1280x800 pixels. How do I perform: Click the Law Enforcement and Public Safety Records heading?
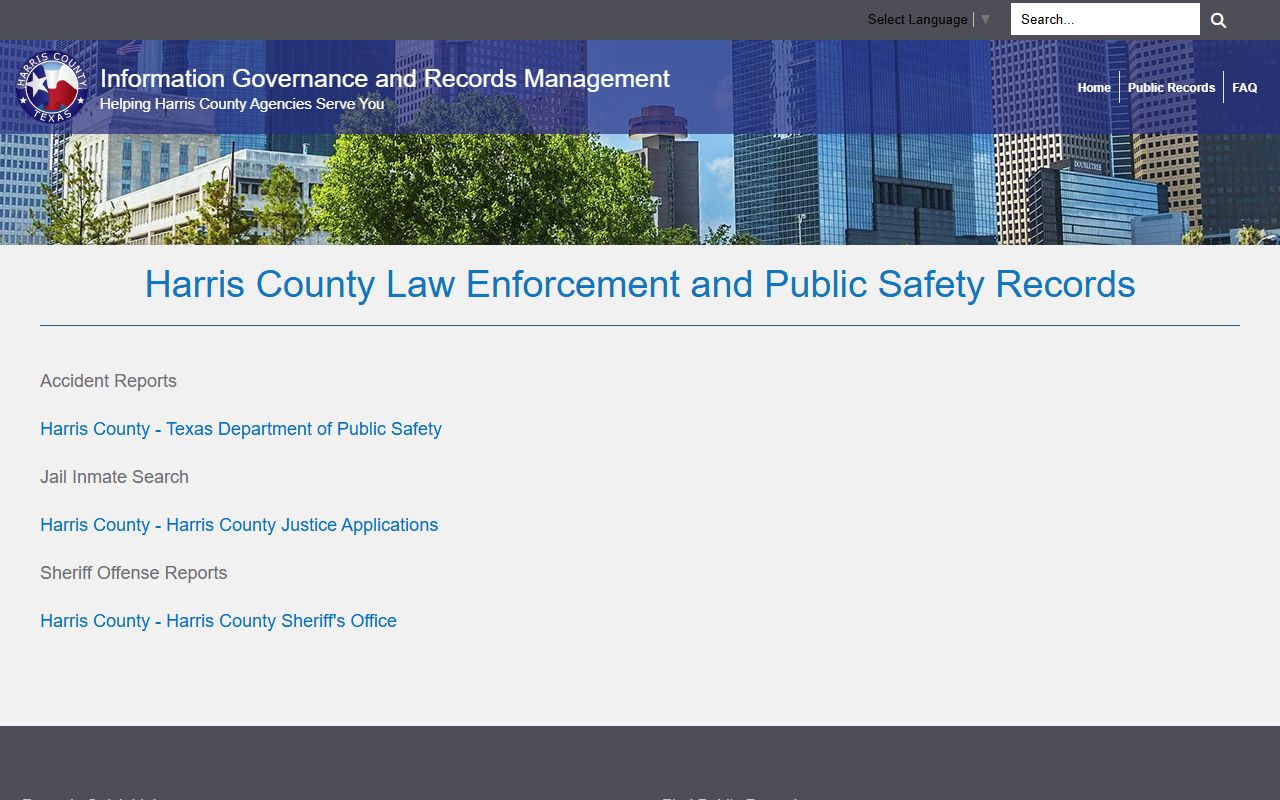coord(640,285)
